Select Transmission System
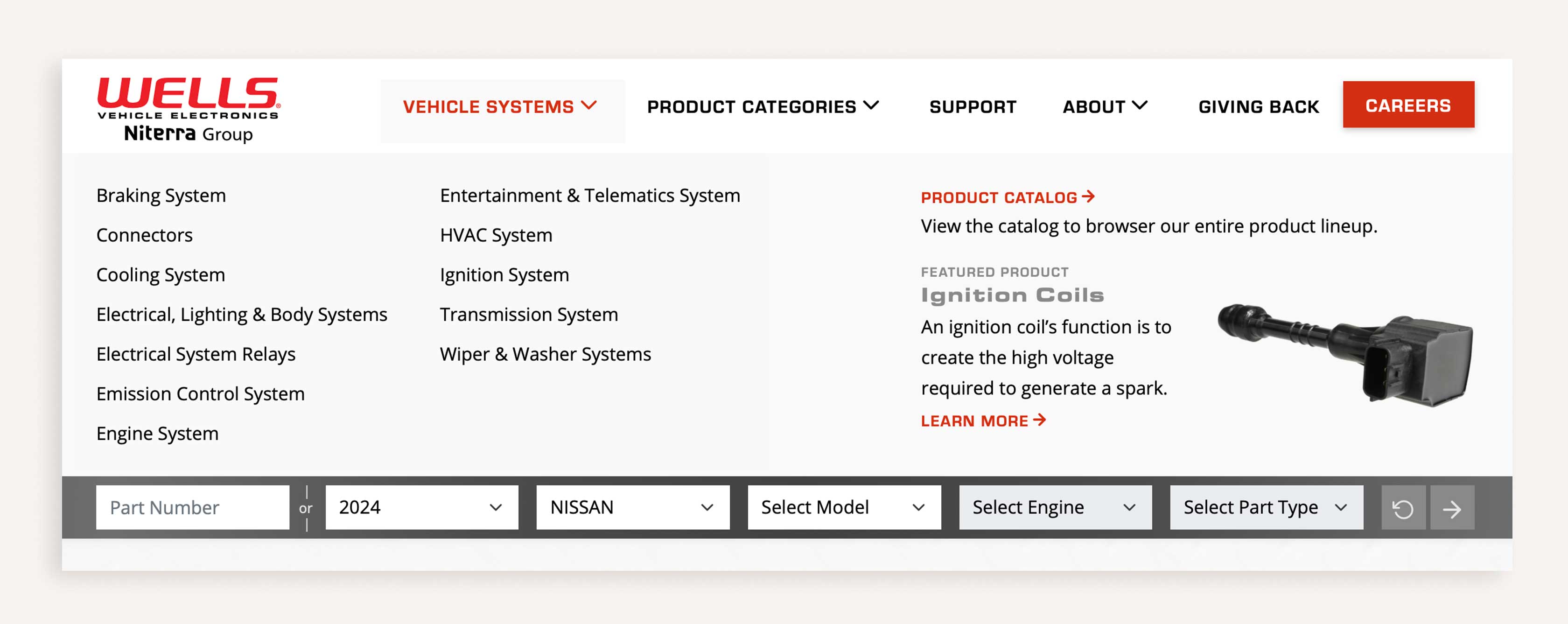The height and width of the screenshot is (624, 1568). (x=529, y=315)
